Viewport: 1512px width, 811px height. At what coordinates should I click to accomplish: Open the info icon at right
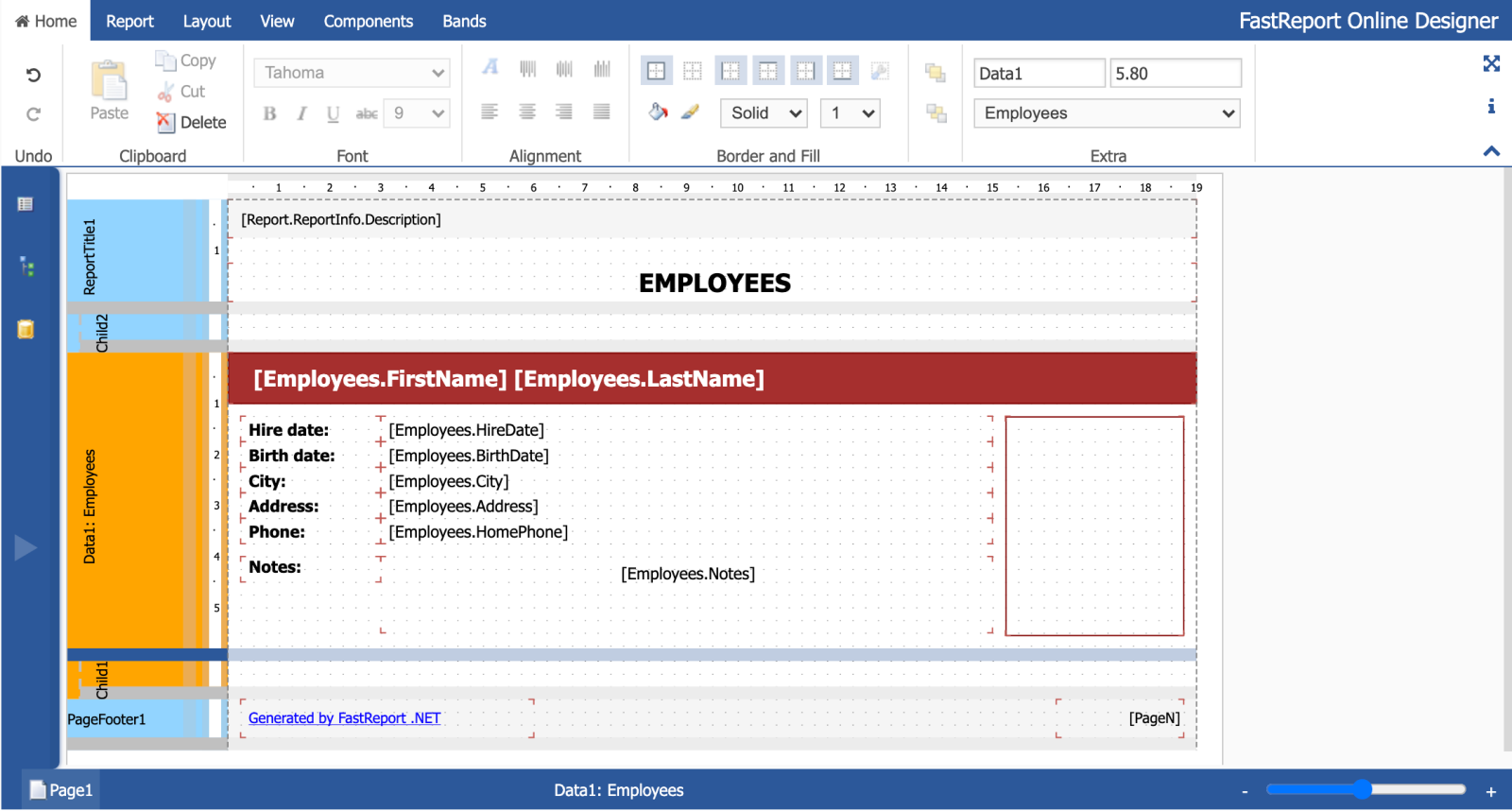click(1491, 106)
